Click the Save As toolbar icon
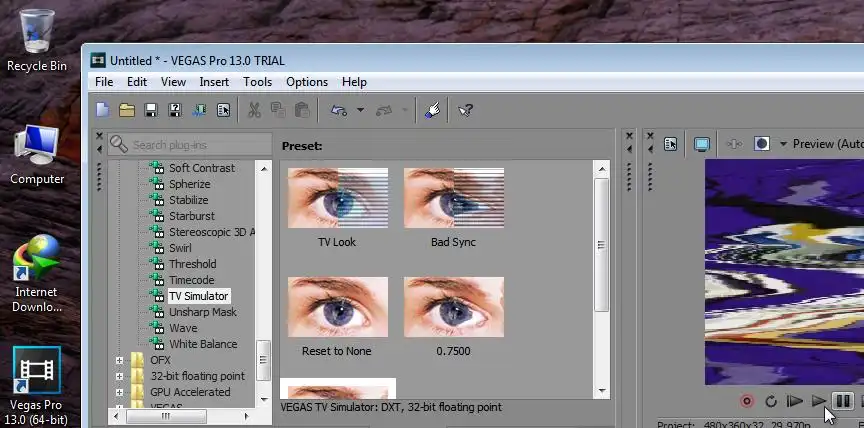The width and height of the screenshot is (864, 428). (x=175, y=110)
